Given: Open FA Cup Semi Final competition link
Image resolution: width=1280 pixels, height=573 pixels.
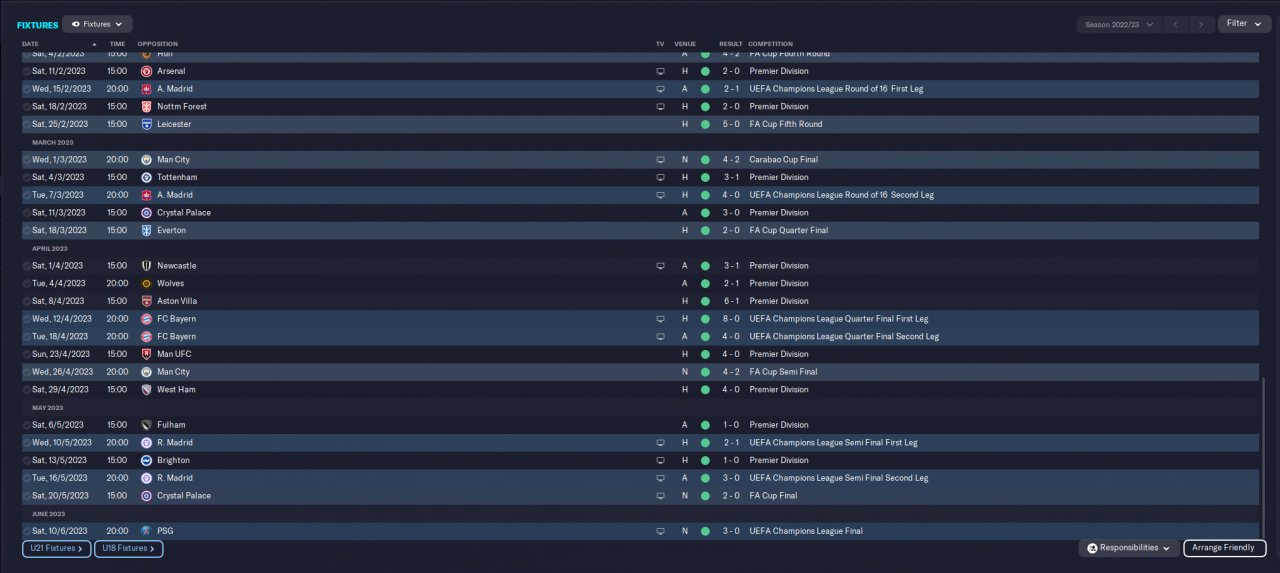Looking at the screenshot, I should 783,372.
